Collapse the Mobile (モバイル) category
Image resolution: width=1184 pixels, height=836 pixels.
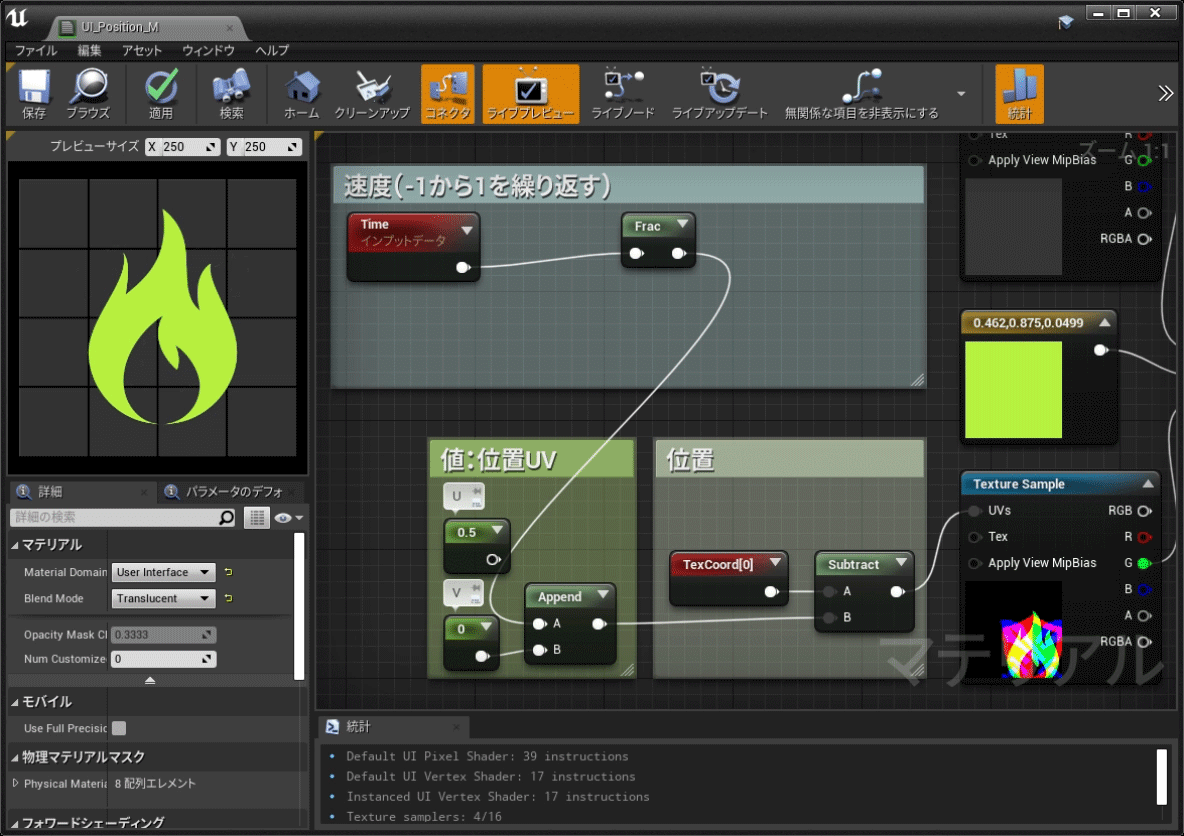click(x=15, y=702)
